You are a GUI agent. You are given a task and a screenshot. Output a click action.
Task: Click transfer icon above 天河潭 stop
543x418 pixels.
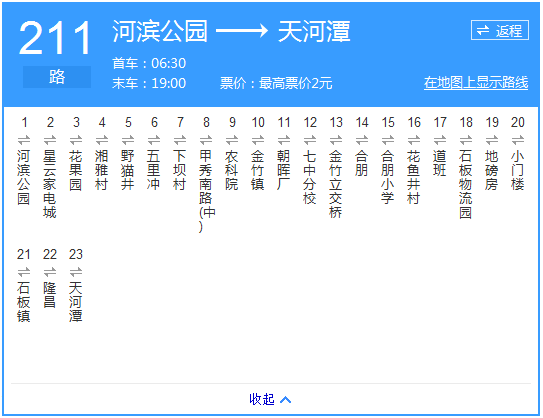76,272
